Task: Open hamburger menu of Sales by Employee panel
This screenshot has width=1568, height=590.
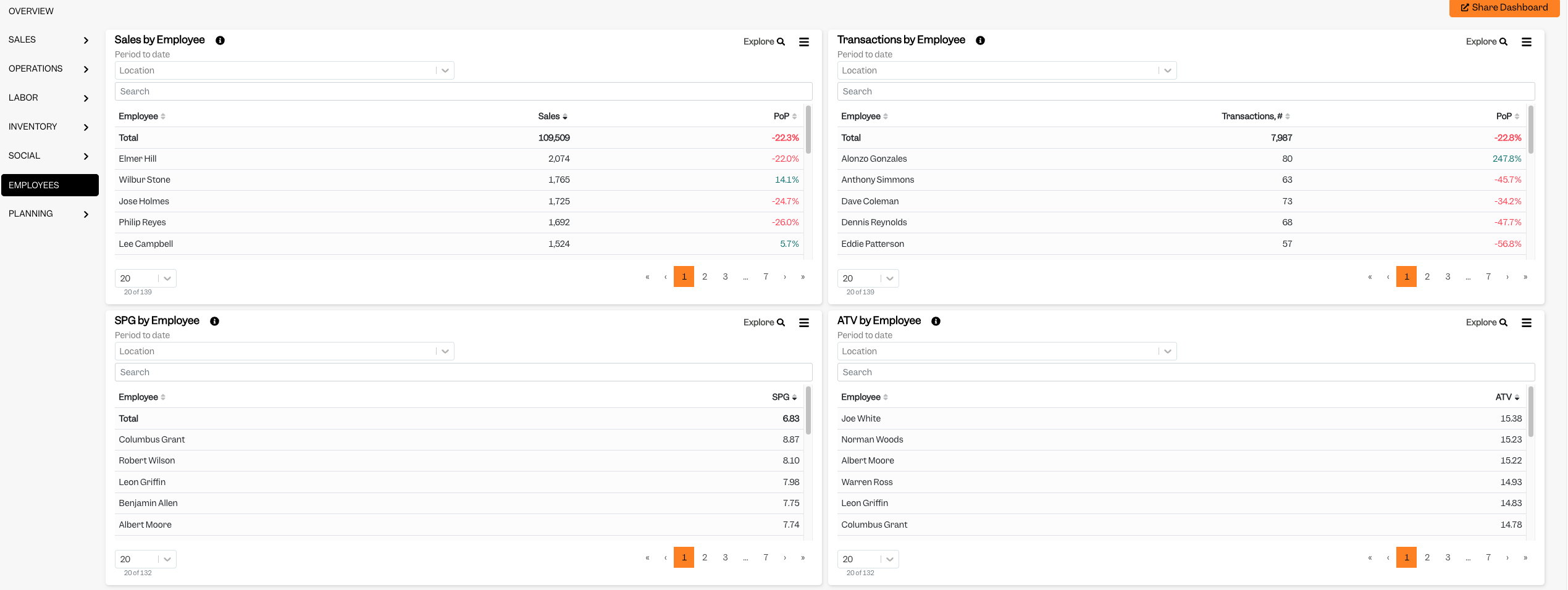Action: (804, 42)
